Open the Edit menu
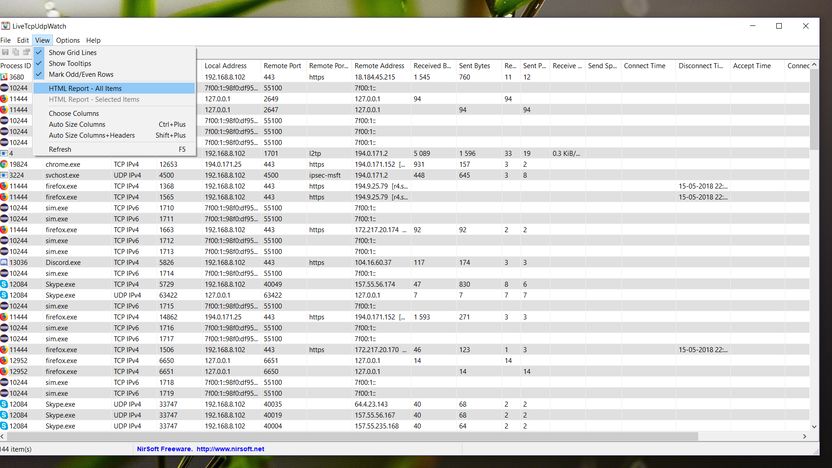Viewport: 832px width, 468px height. click(23, 40)
